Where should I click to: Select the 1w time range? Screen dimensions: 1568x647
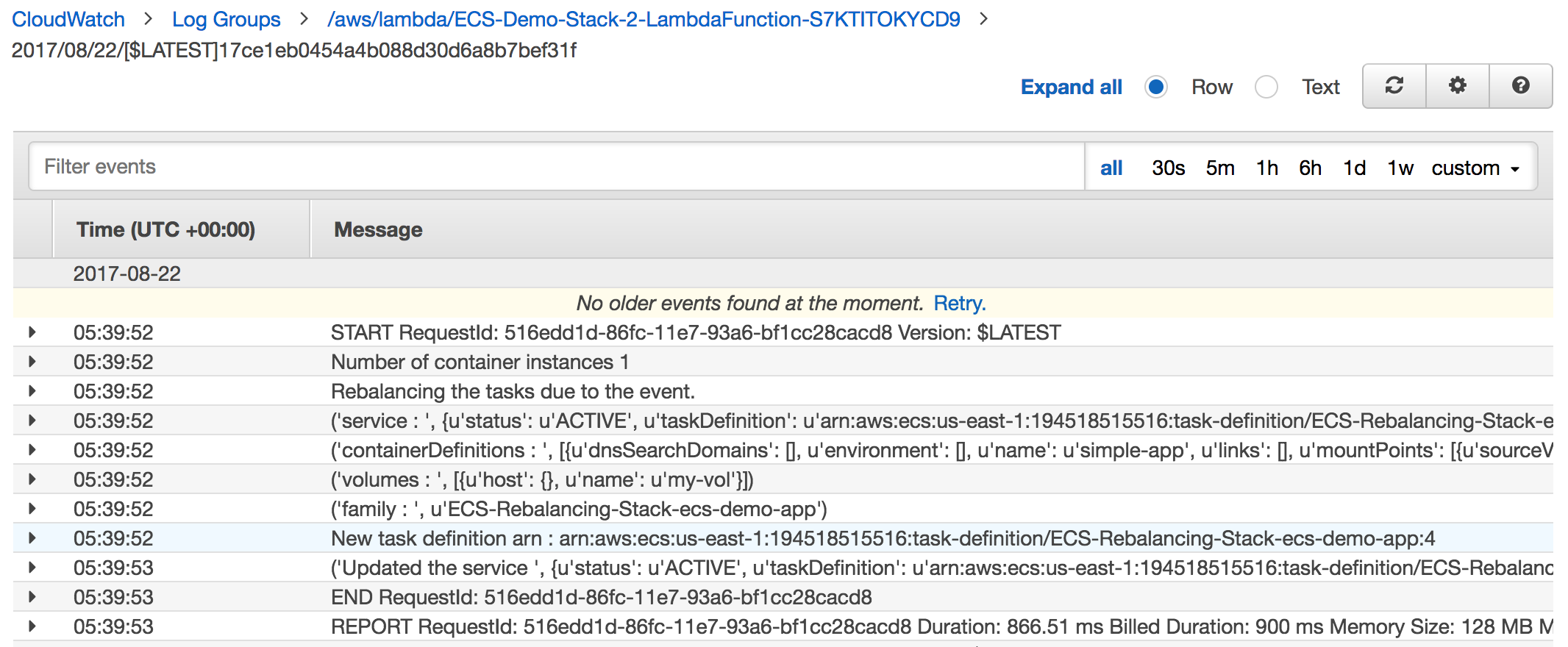(x=1400, y=168)
